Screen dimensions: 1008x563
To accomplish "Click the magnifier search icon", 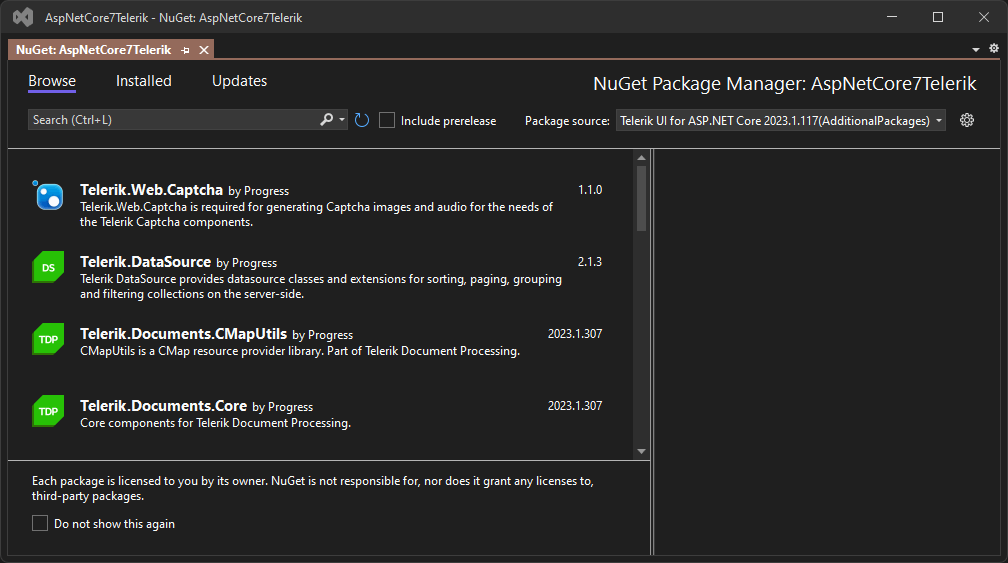I will (x=327, y=120).
